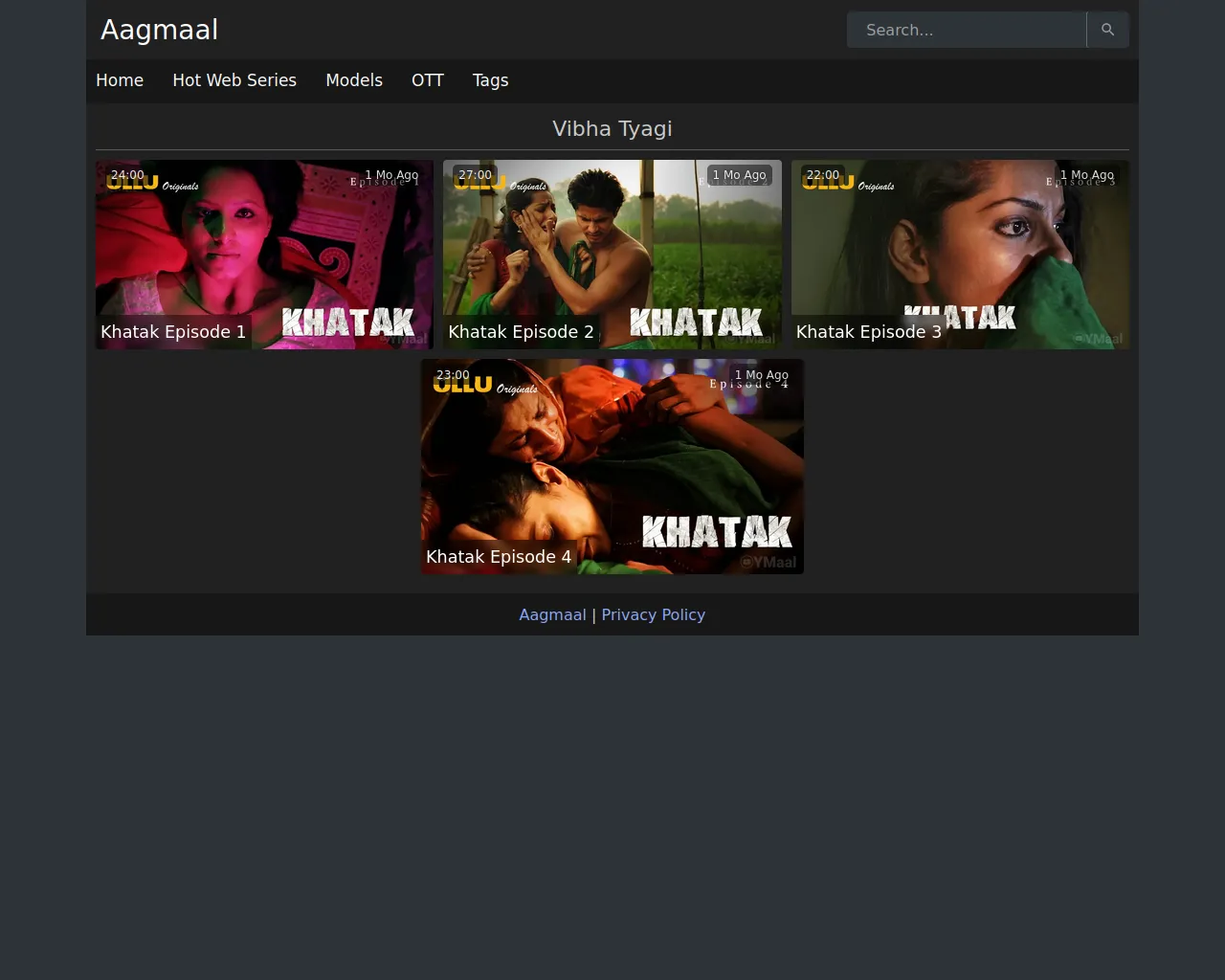Open the Aagmaal logo in header
The width and height of the screenshot is (1225, 980).
[159, 30]
